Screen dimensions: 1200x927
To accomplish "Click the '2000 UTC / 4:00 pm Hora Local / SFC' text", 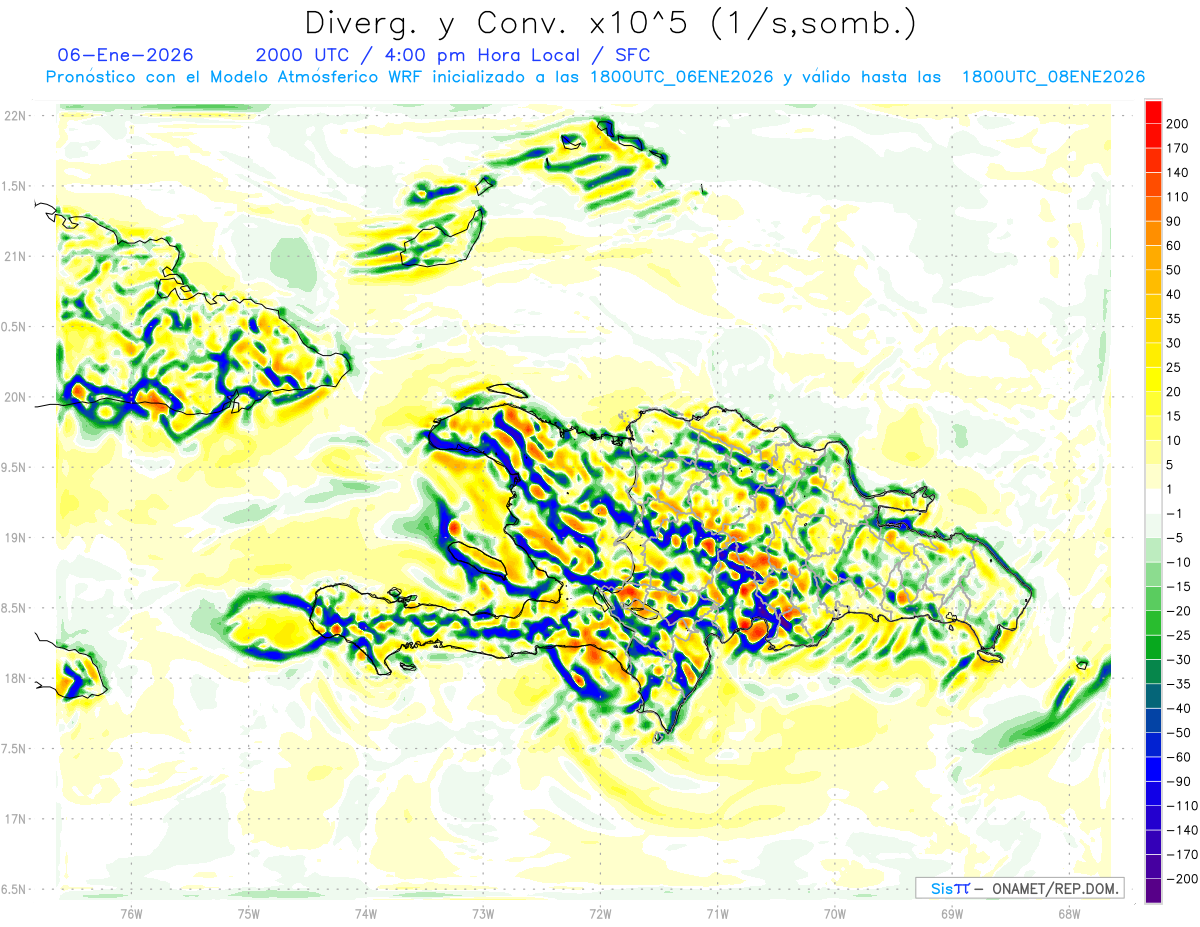I will pyautogui.click(x=452, y=55).
